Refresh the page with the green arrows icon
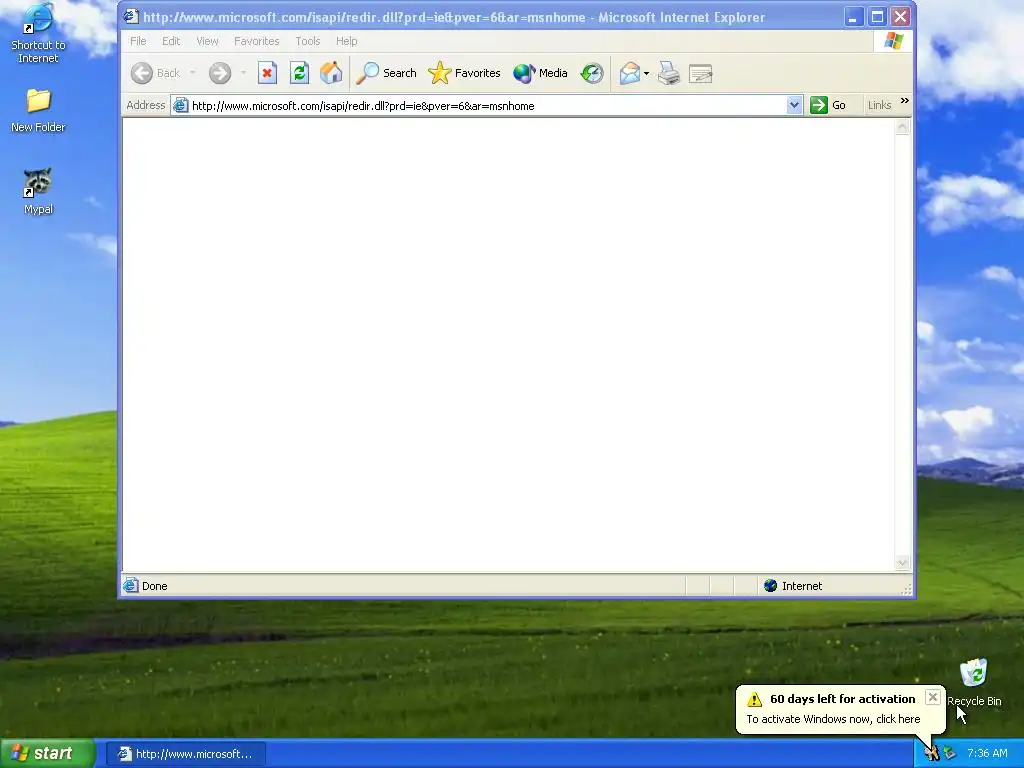Screen dimensions: 1024x768 coord(299,73)
